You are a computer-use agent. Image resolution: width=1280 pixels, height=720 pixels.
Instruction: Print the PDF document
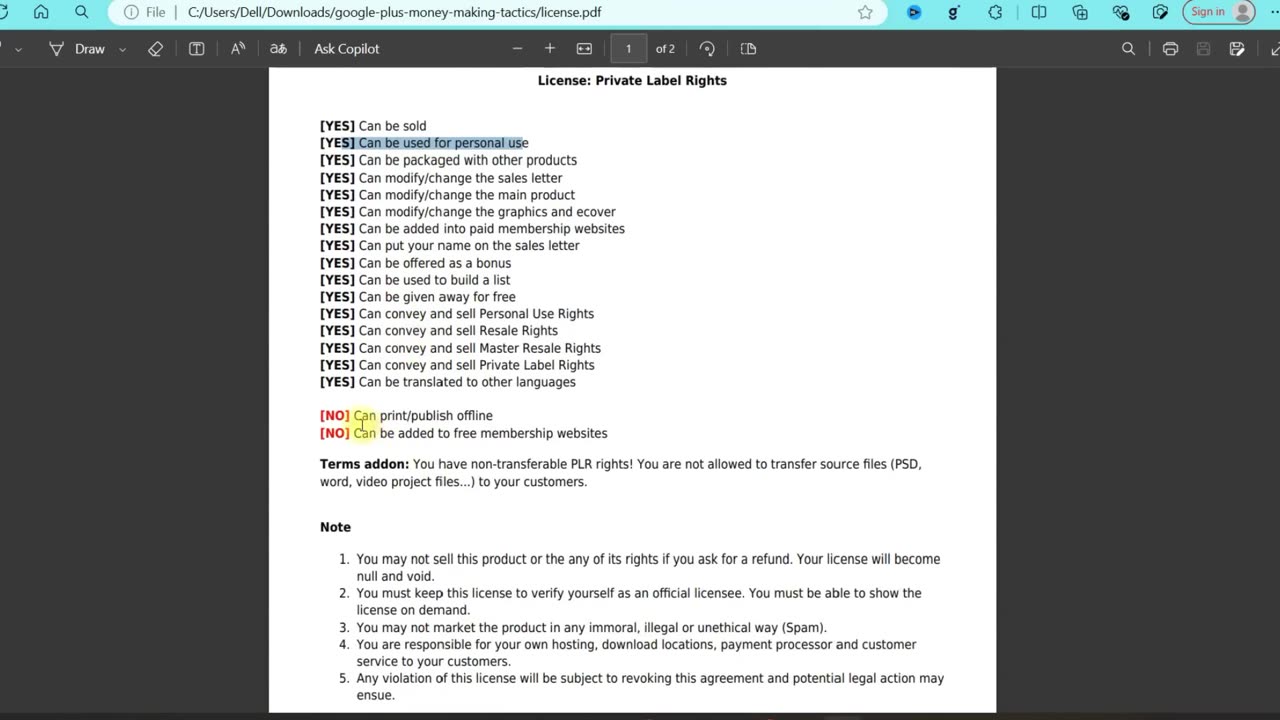tap(1170, 48)
